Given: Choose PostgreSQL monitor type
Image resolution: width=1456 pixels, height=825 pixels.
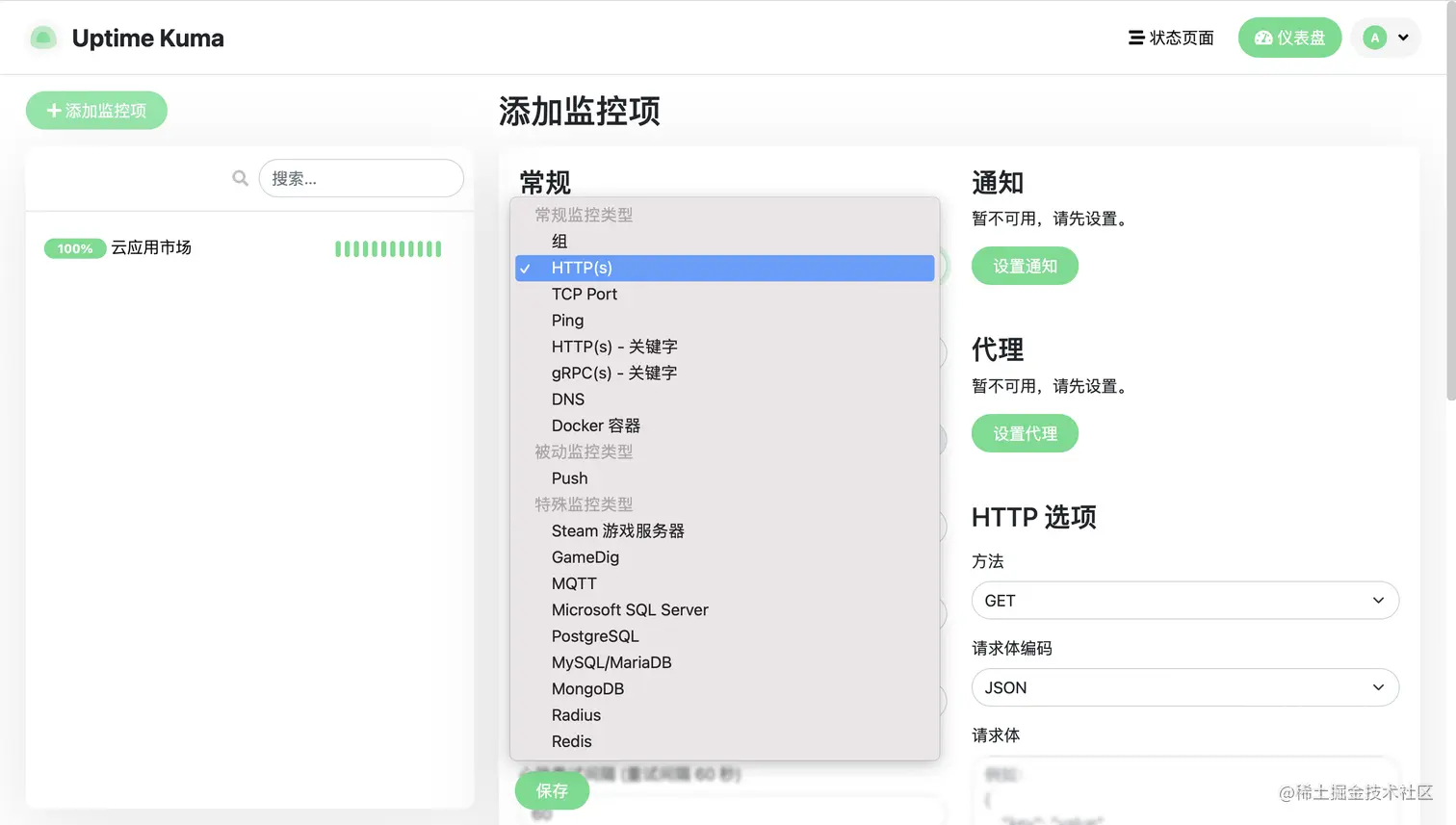Looking at the screenshot, I should coord(725,636).
